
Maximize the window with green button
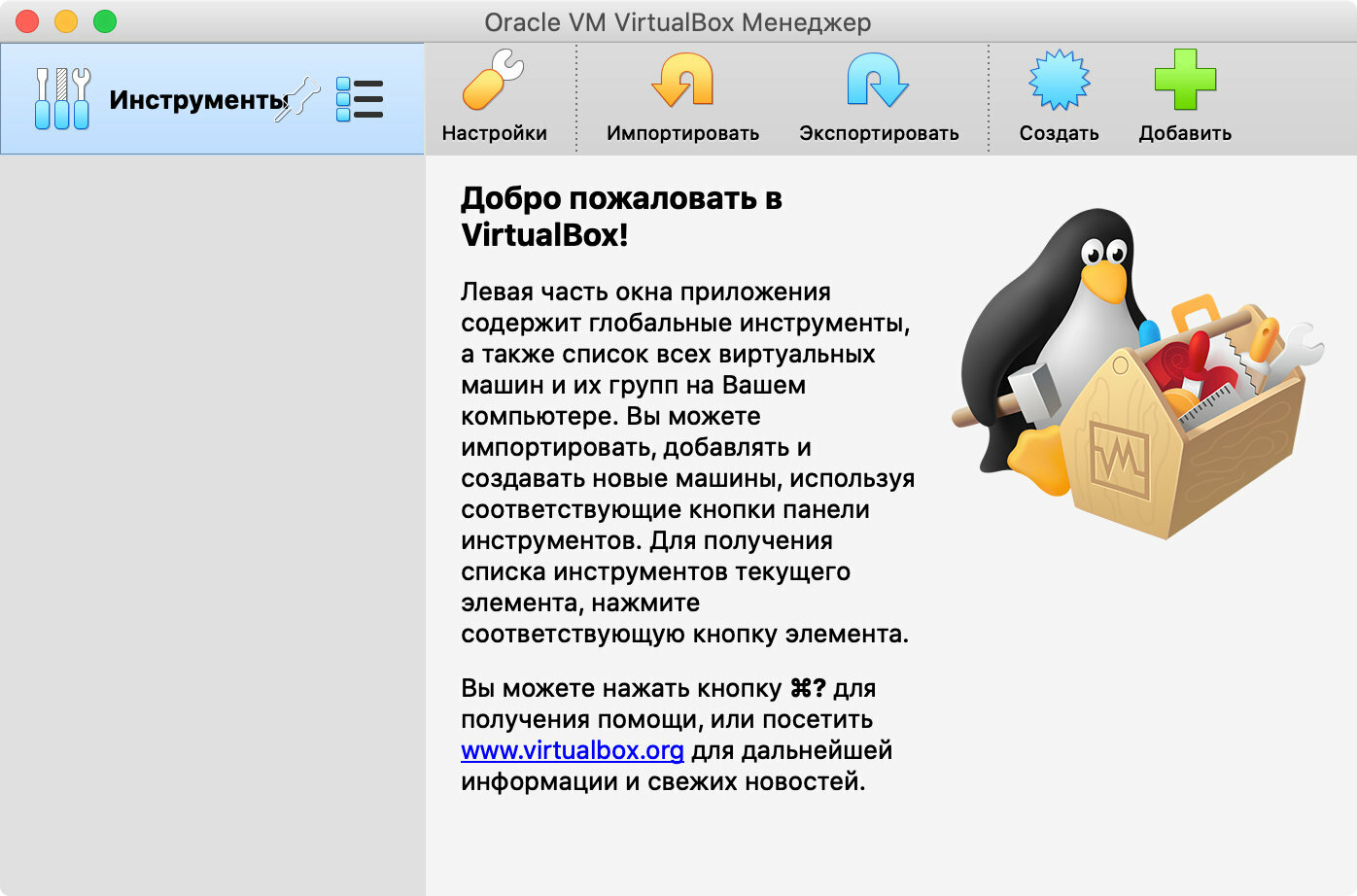tap(105, 21)
